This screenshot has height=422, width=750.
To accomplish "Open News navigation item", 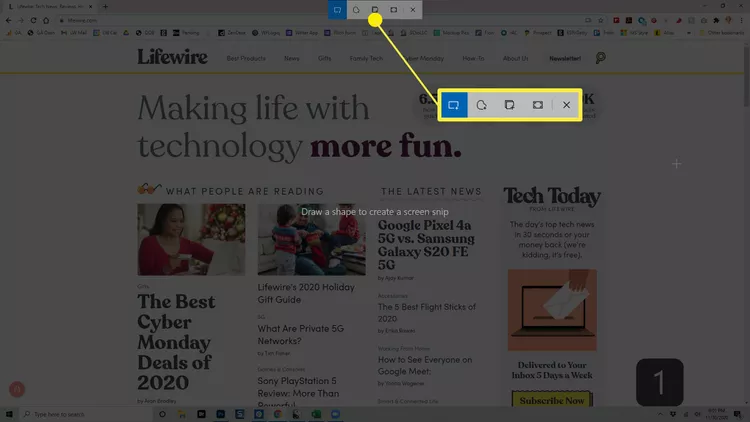I will (x=291, y=58).
